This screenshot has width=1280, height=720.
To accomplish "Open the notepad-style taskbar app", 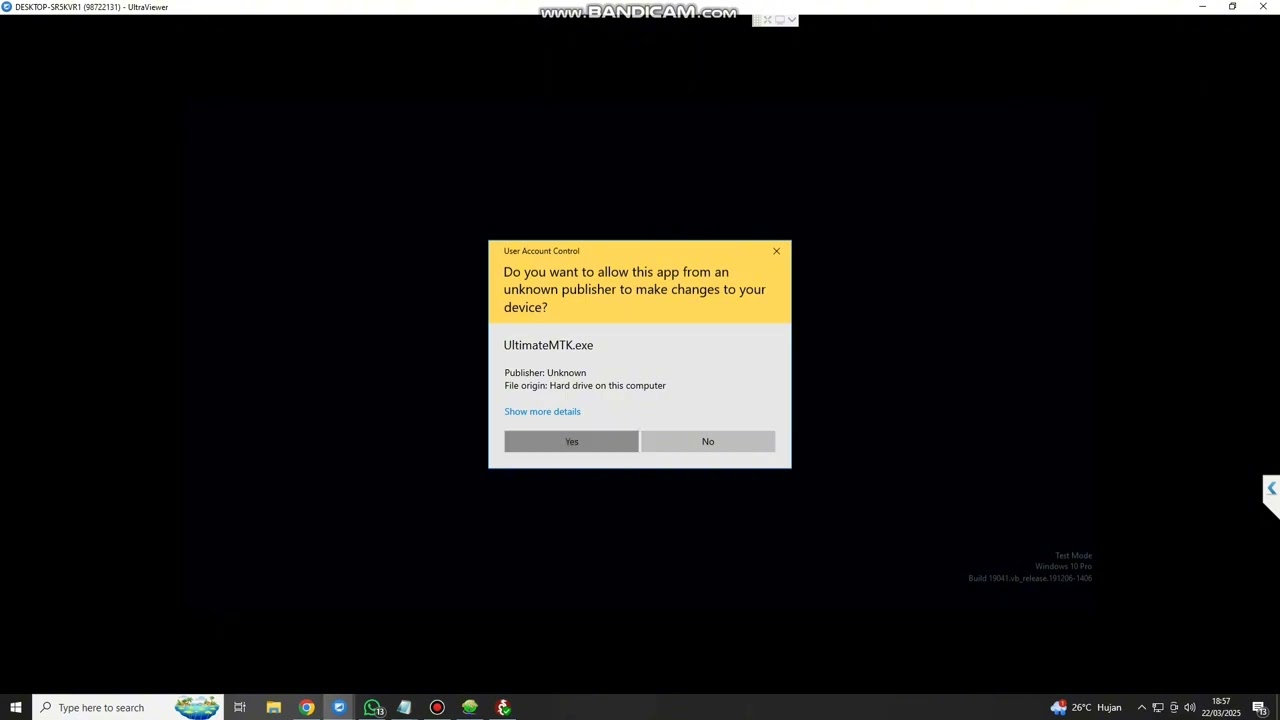I will pos(404,707).
